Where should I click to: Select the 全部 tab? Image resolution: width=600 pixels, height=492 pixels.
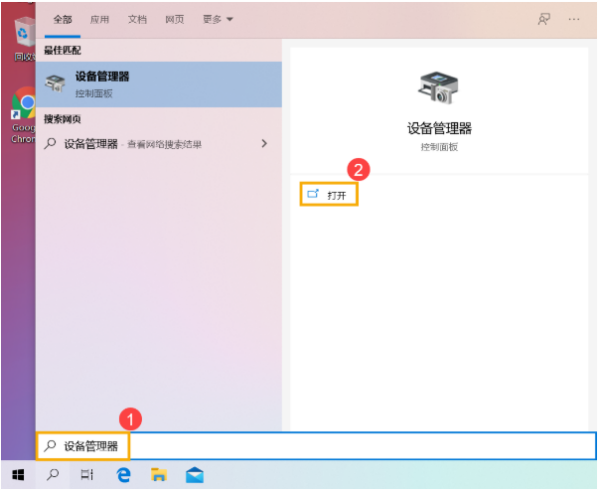point(62,20)
